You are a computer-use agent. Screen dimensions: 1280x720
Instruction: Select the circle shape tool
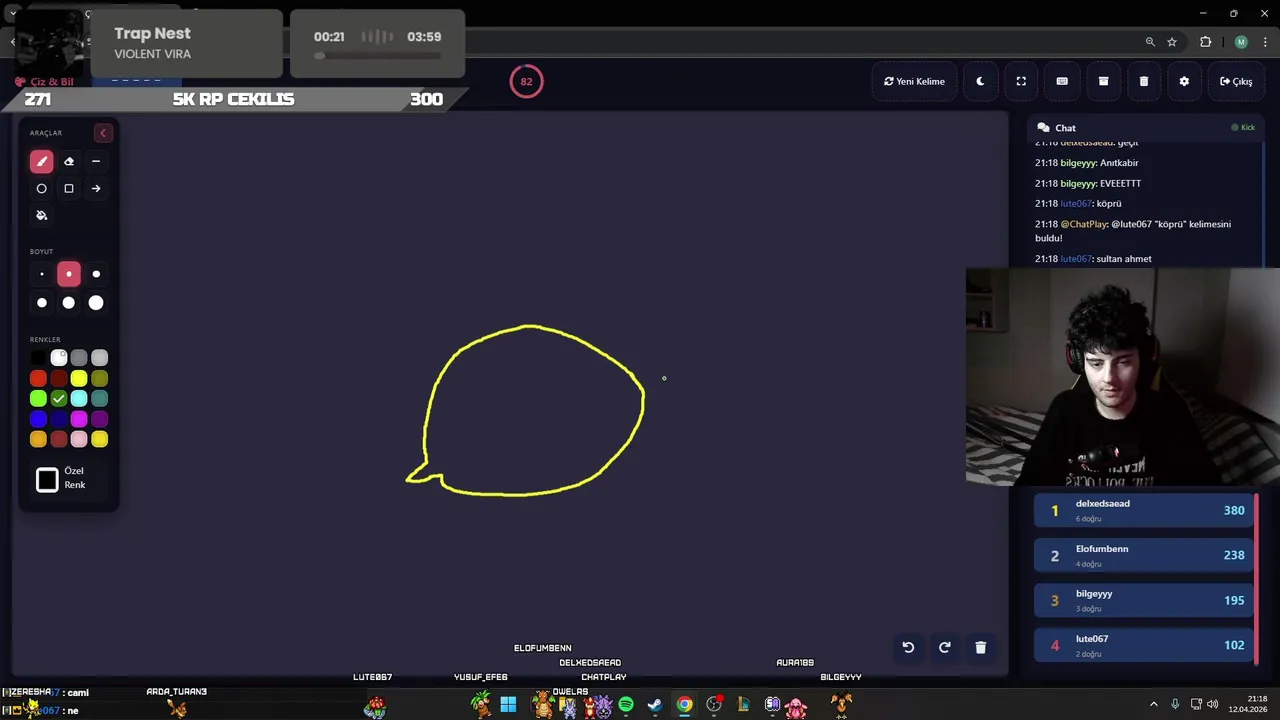pos(41,188)
